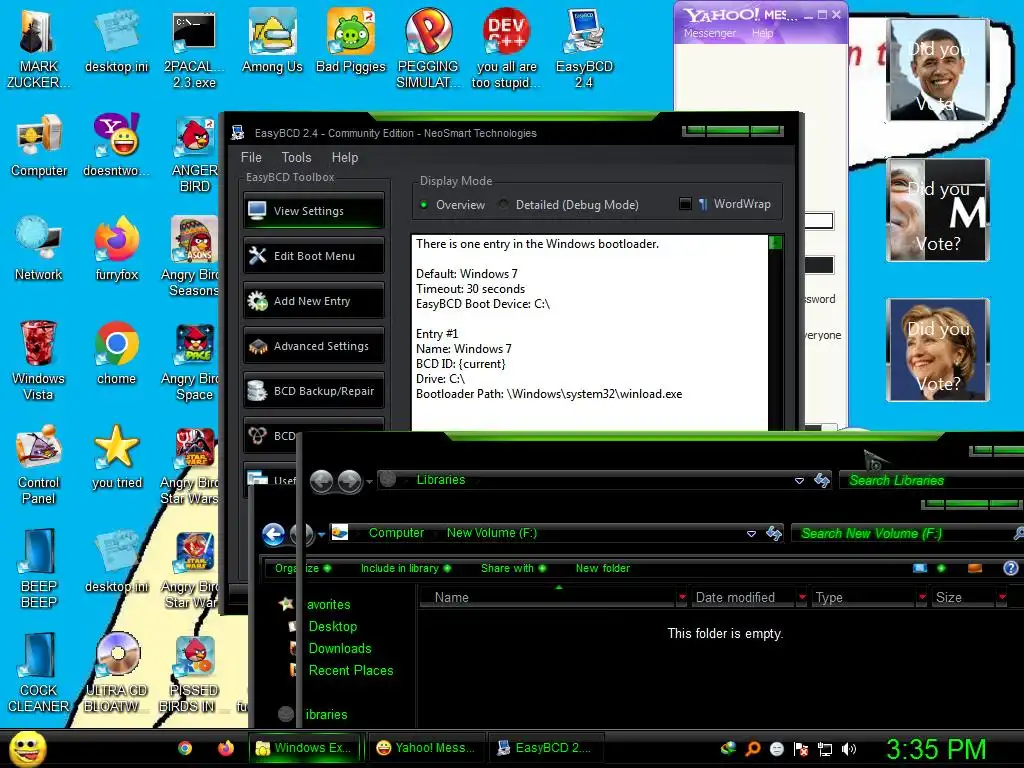Open the EasyBCD 2.4 desktop shortcut
This screenshot has width=1024, height=768.
tap(584, 48)
